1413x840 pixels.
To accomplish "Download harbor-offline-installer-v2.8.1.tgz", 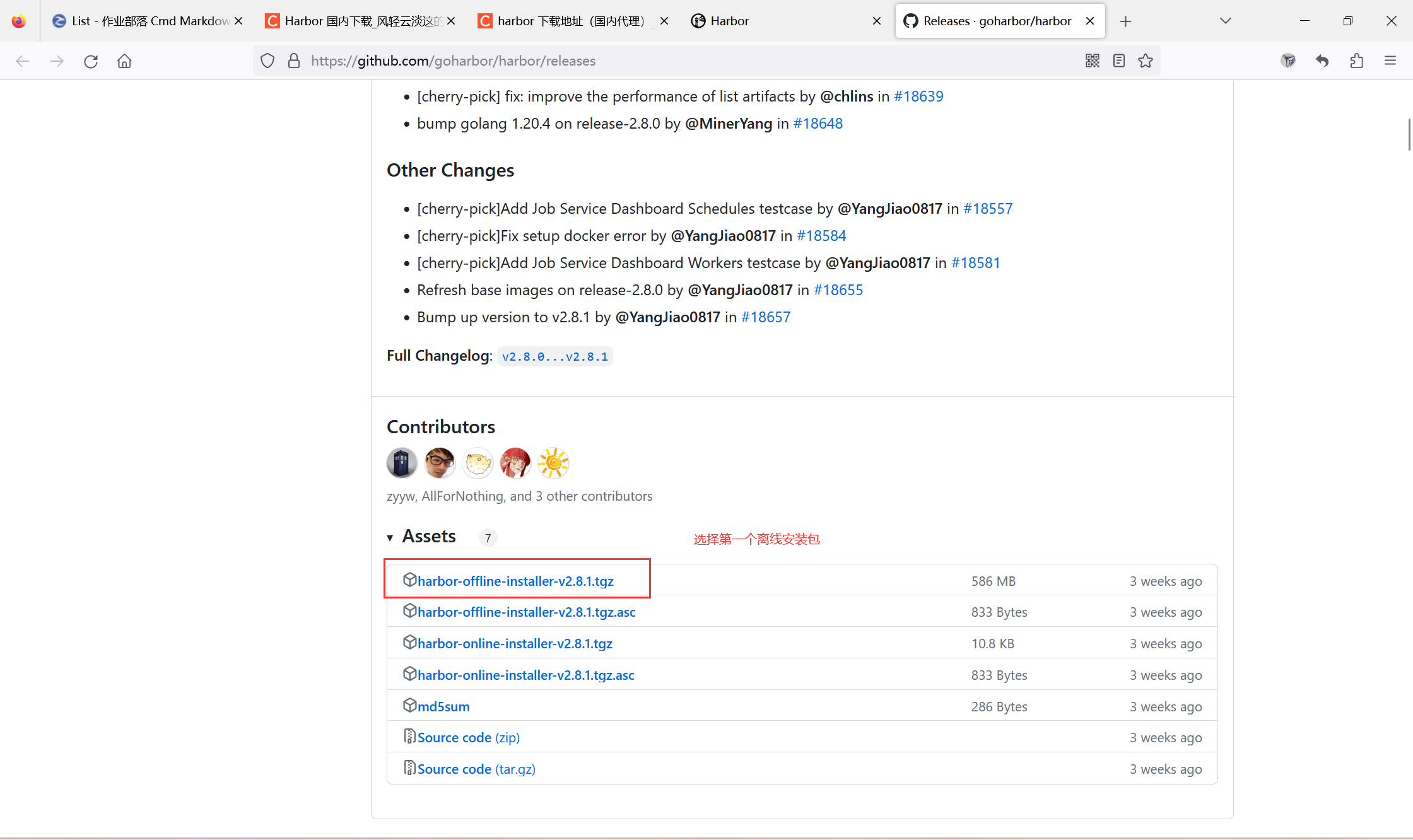I will coord(515,581).
